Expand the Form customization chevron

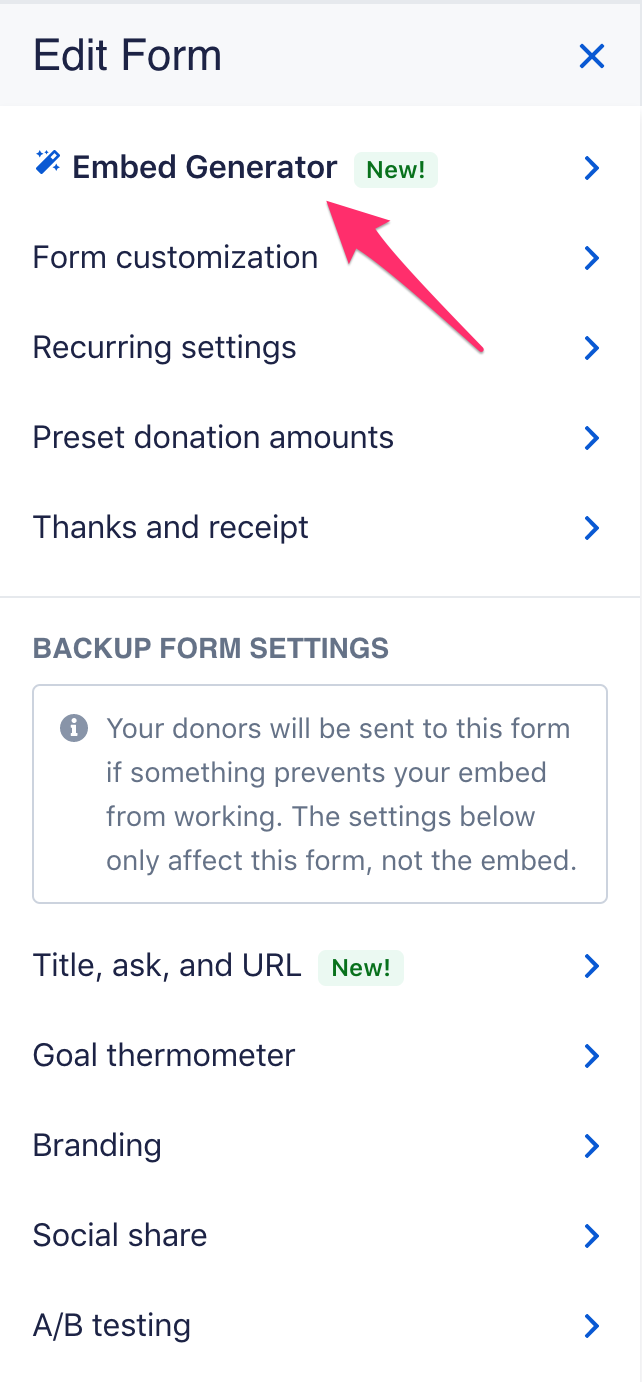tap(592, 258)
